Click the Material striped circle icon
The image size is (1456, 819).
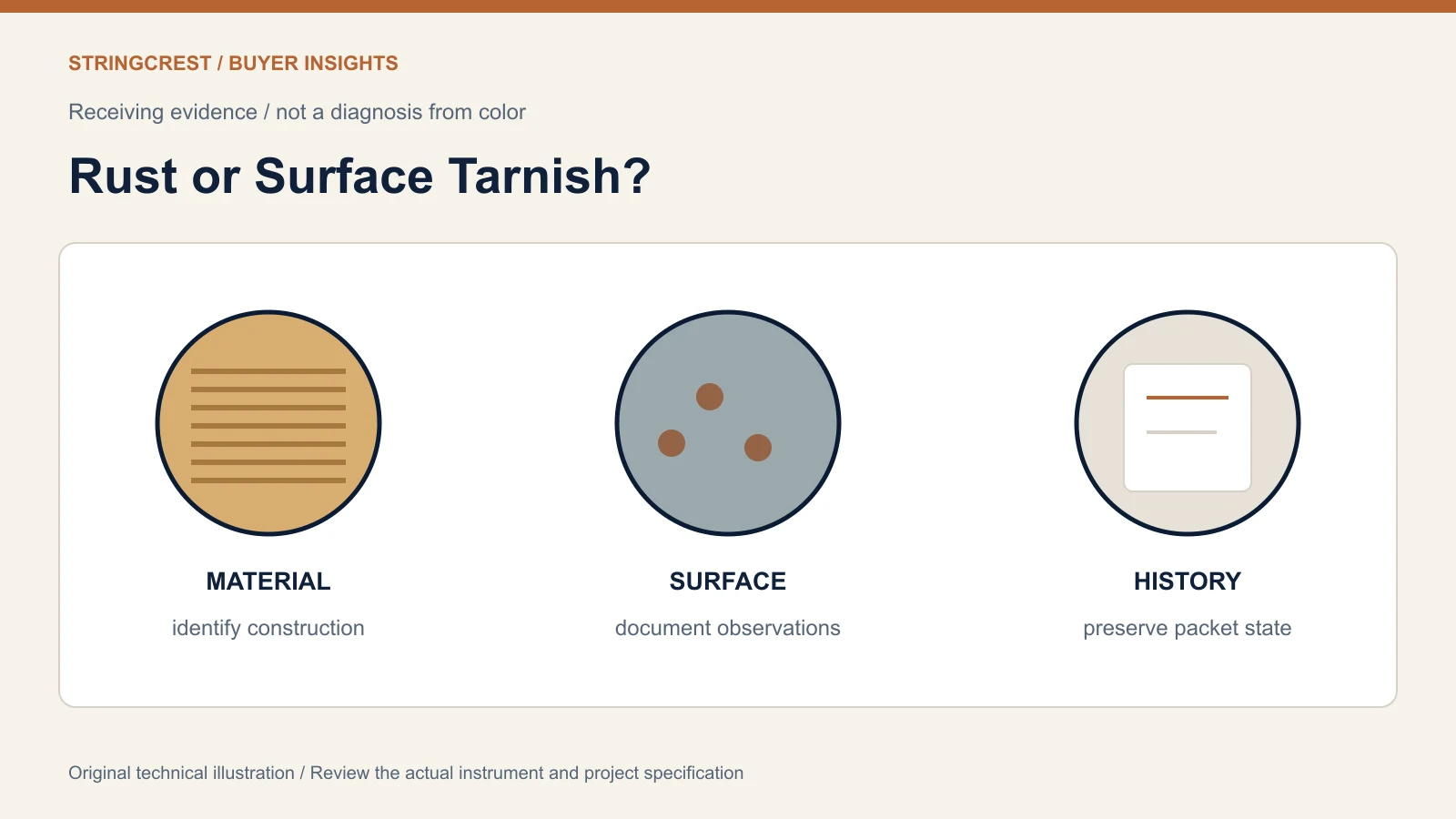point(268,423)
